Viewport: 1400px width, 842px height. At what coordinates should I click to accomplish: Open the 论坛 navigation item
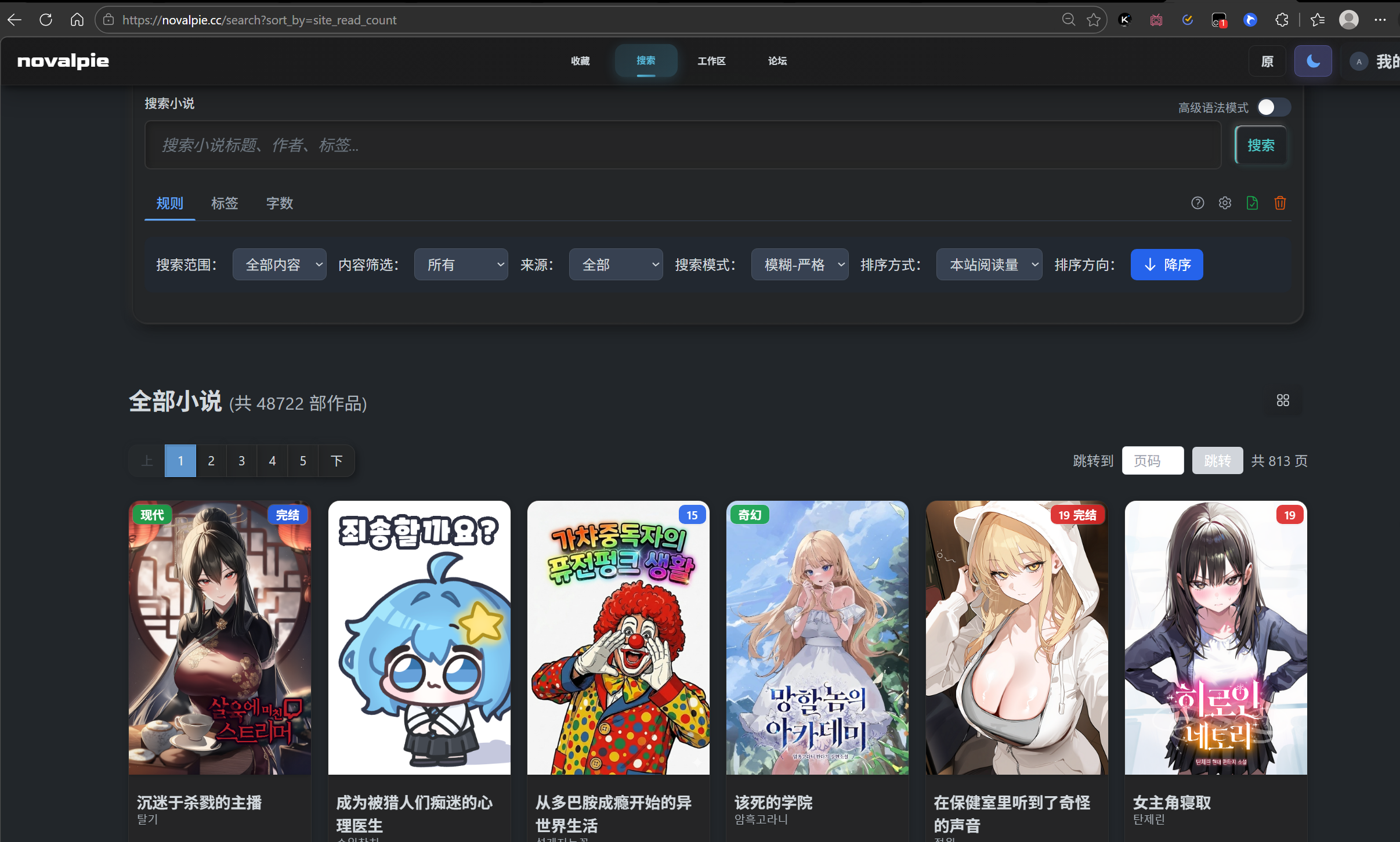pos(777,61)
